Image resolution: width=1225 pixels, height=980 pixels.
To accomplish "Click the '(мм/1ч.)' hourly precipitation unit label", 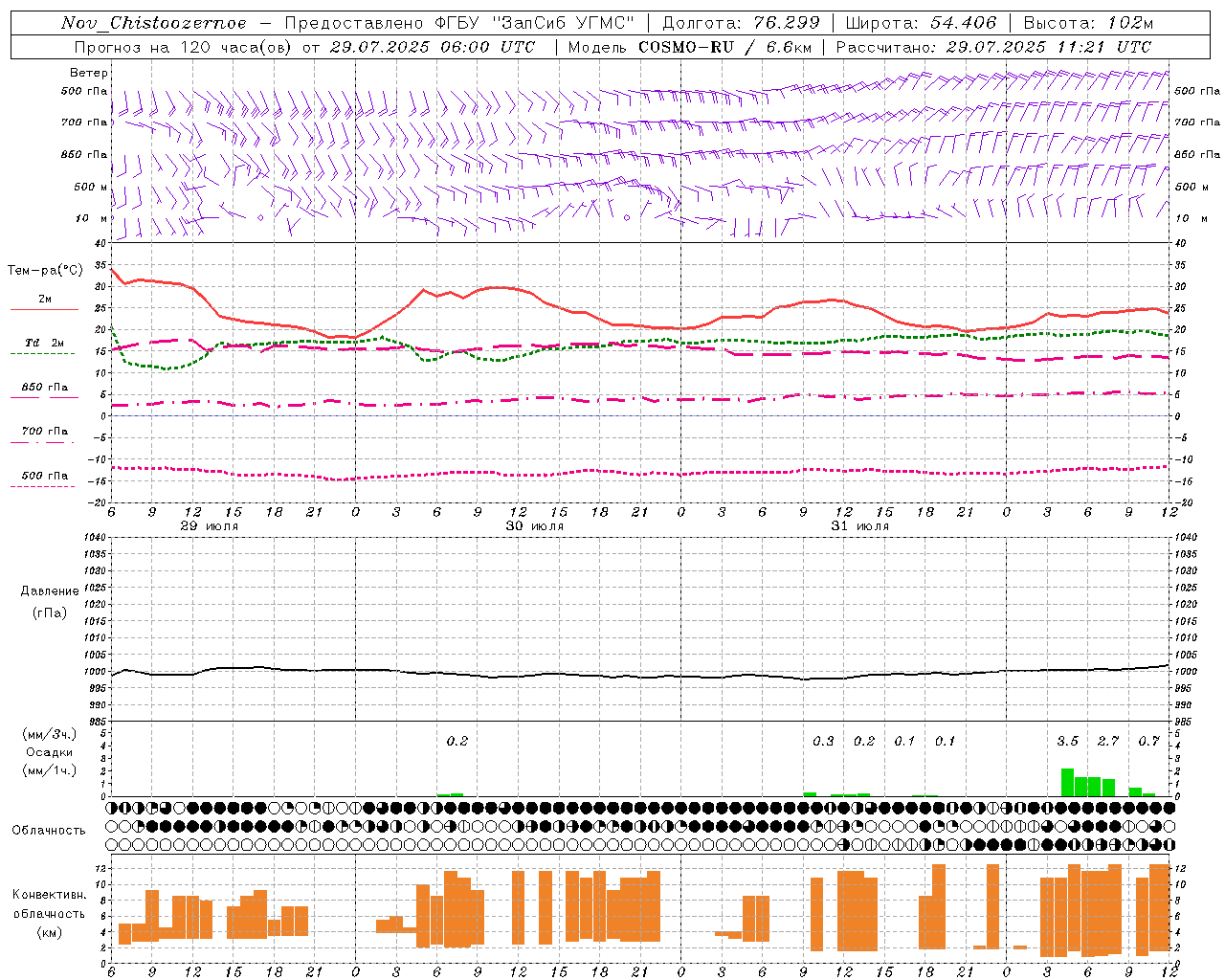I will point(50,769).
